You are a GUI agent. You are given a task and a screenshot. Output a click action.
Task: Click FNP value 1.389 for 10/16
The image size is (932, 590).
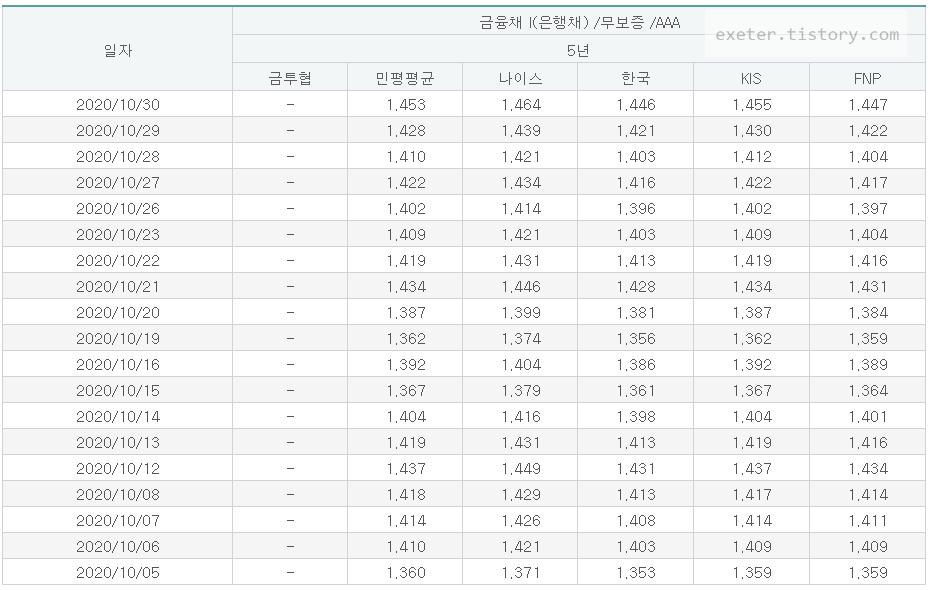pyautogui.click(x=868, y=365)
